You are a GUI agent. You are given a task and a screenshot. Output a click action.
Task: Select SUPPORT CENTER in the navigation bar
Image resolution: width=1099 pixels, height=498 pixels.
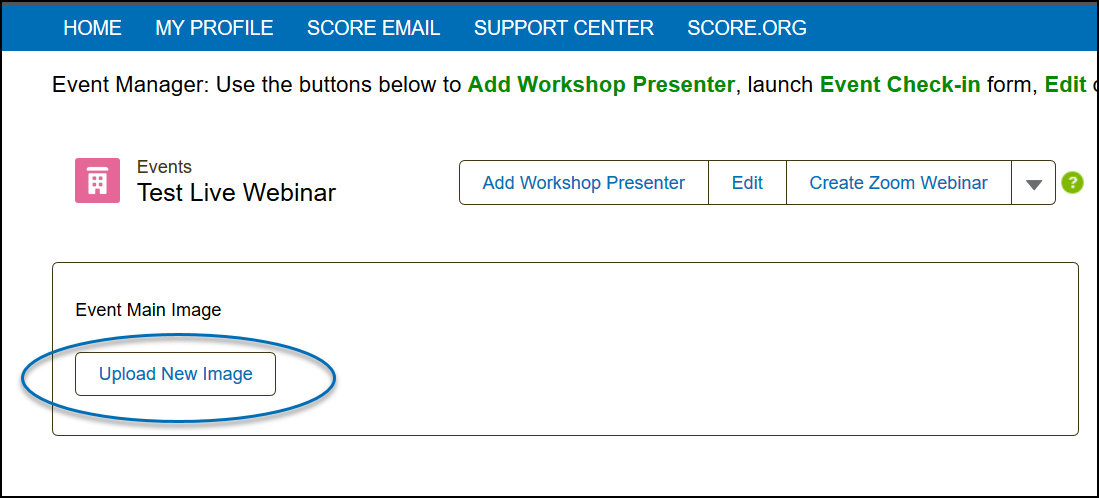tap(563, 28)
